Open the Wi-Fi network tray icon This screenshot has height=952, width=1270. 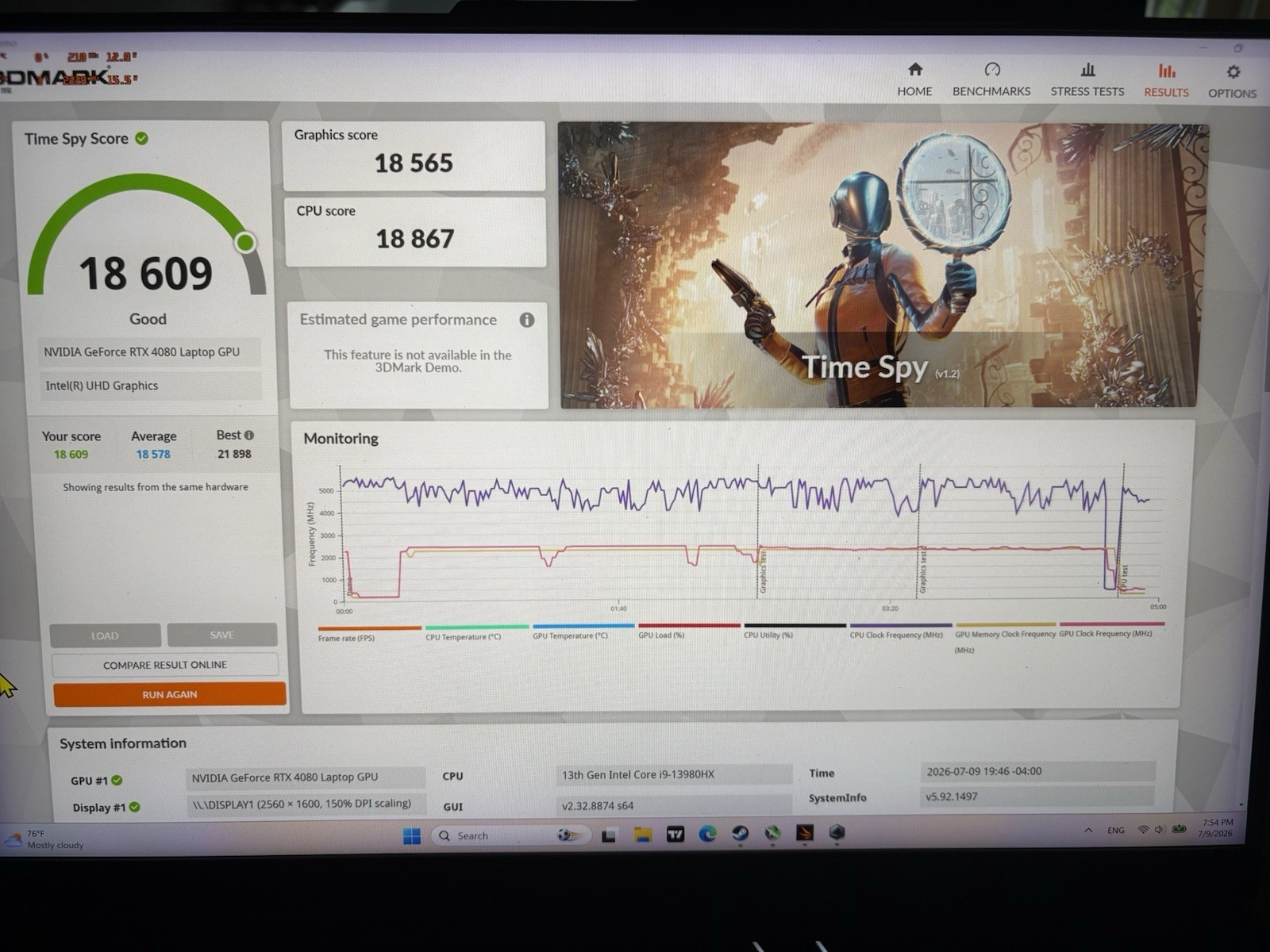click(1143, 829)
